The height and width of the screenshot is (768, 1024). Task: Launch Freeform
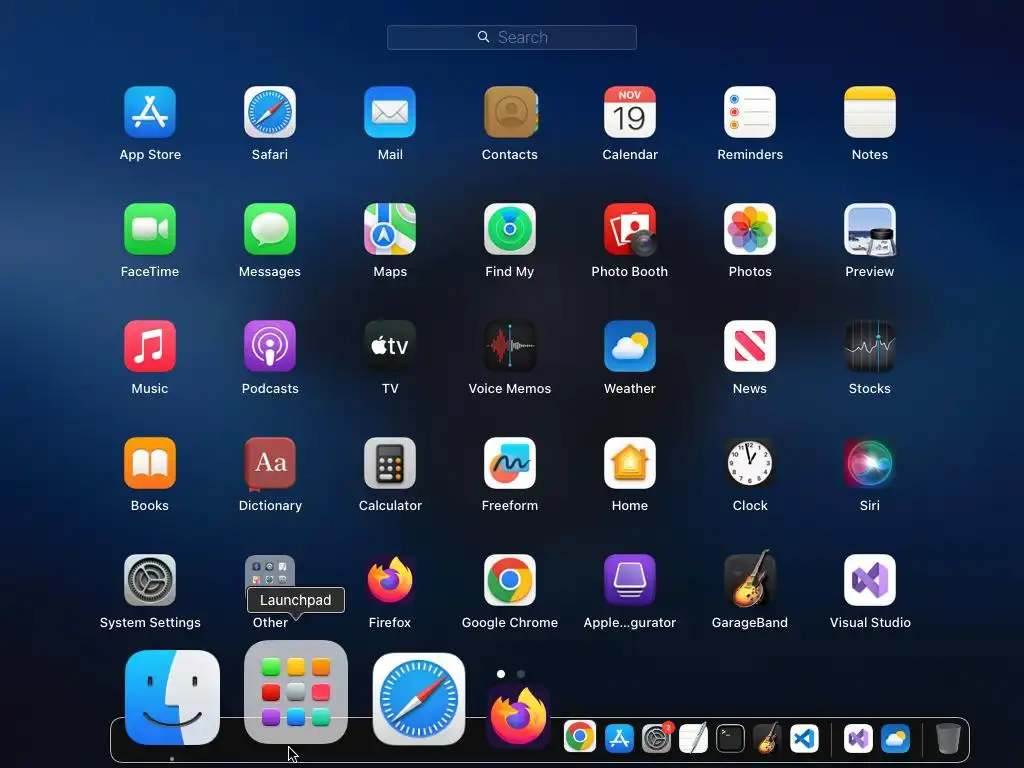(x=510, y=463)
